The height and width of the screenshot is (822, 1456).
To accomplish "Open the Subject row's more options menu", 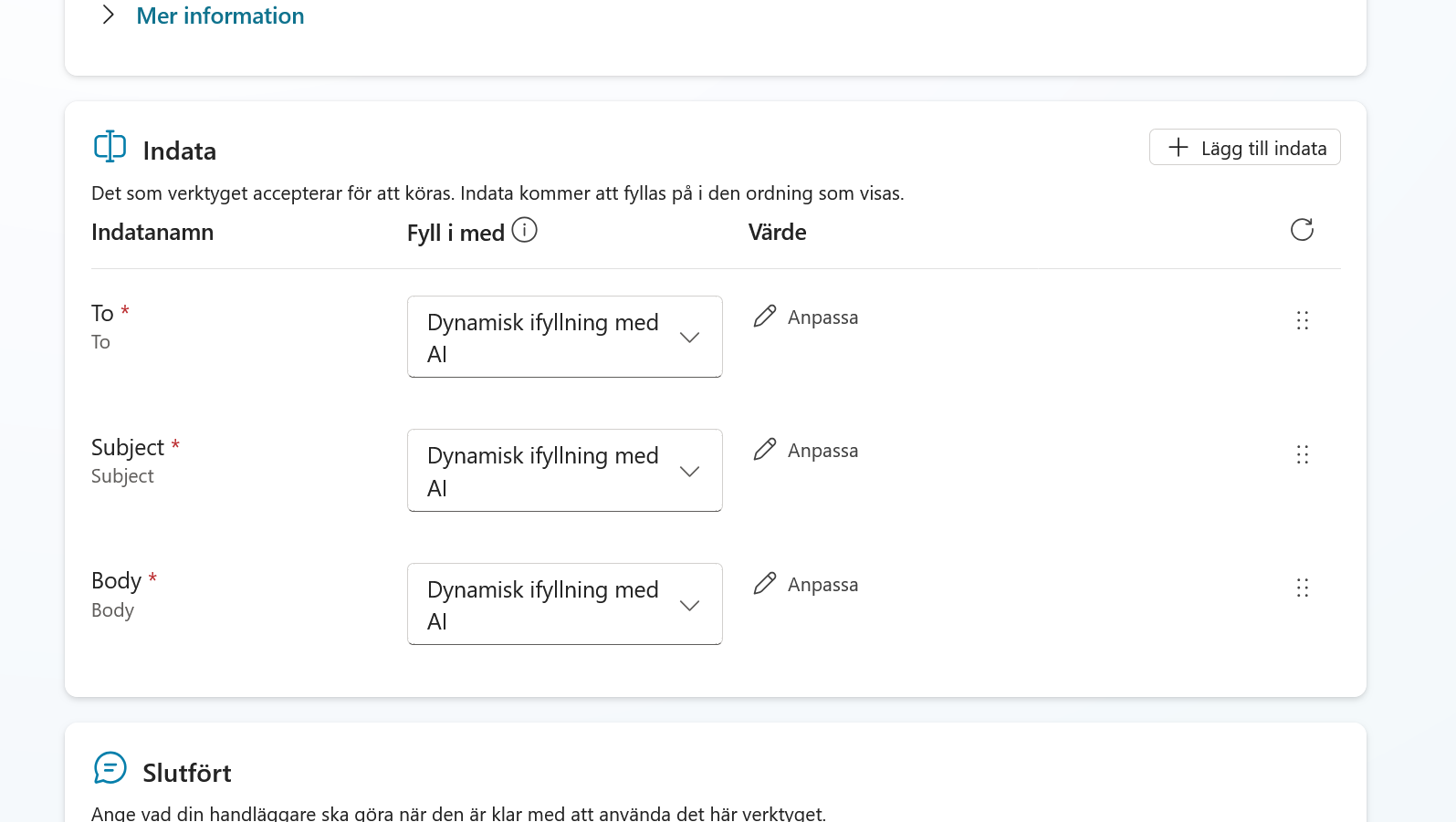I will tap(1303, 454).
